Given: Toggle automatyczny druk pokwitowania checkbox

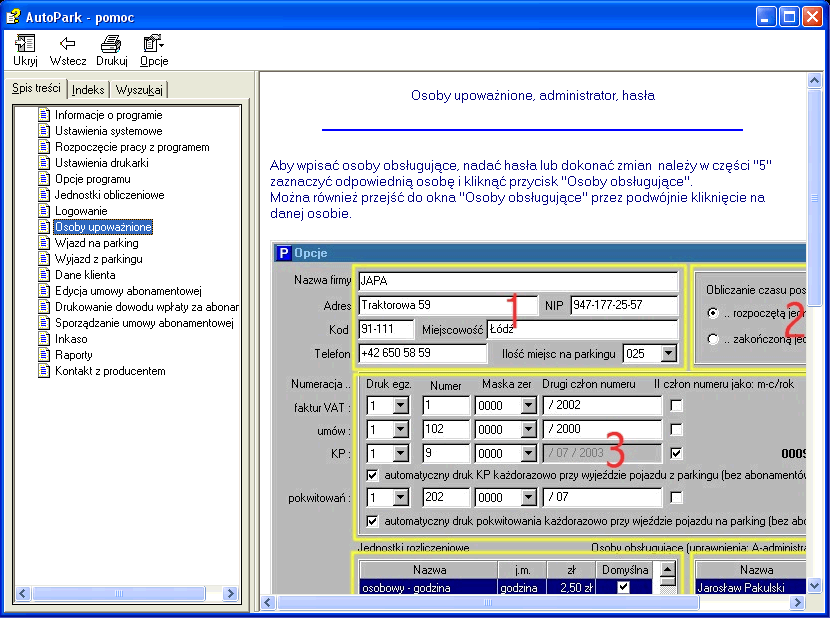Looking at the screenshot, I should (372, 521).
